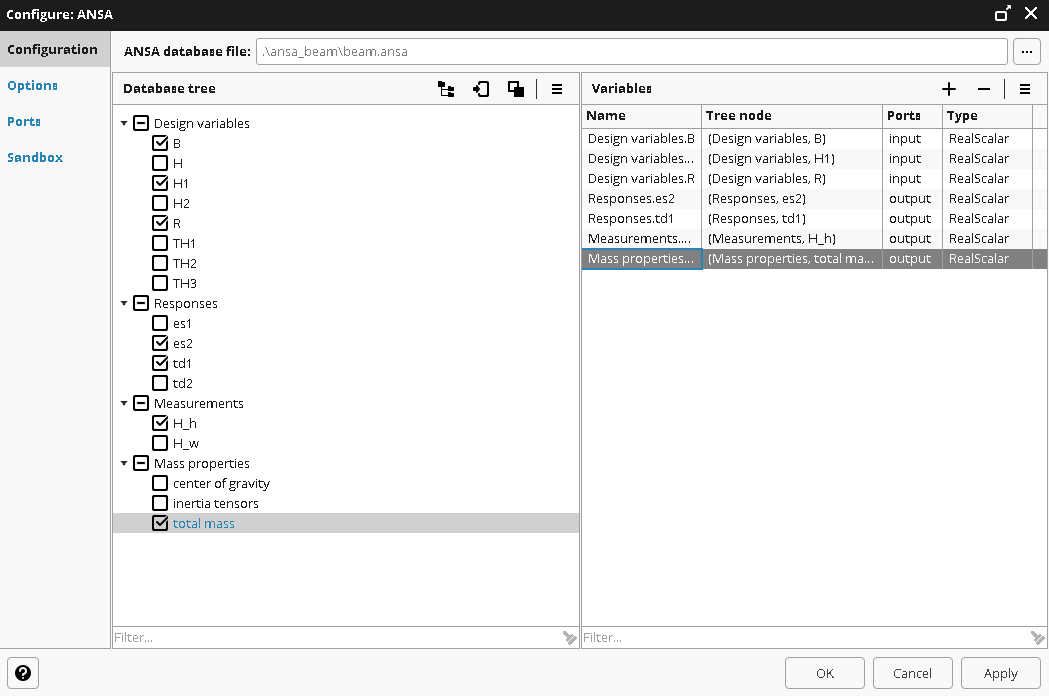Click the tree hierarchy icon in Database tree toolbar

pos(446,89)
